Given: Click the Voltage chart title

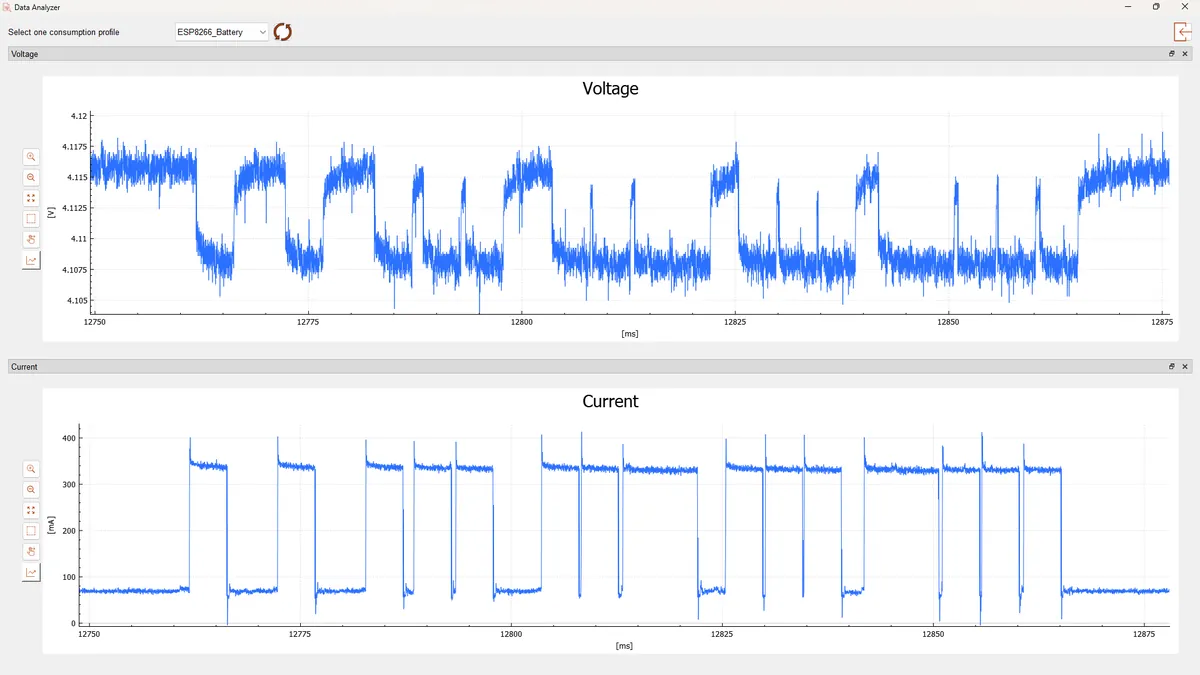Looking at the screenshot, I should [610, 88].
